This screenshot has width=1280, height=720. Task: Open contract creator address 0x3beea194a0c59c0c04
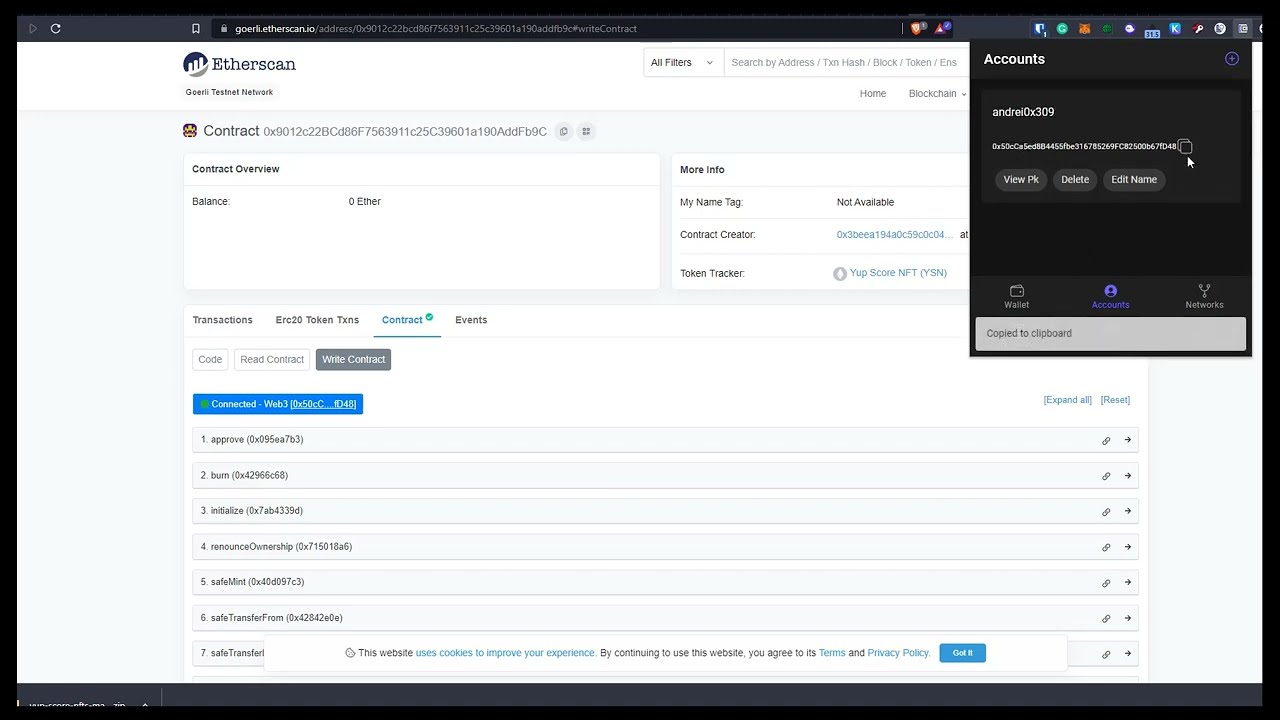895,235
